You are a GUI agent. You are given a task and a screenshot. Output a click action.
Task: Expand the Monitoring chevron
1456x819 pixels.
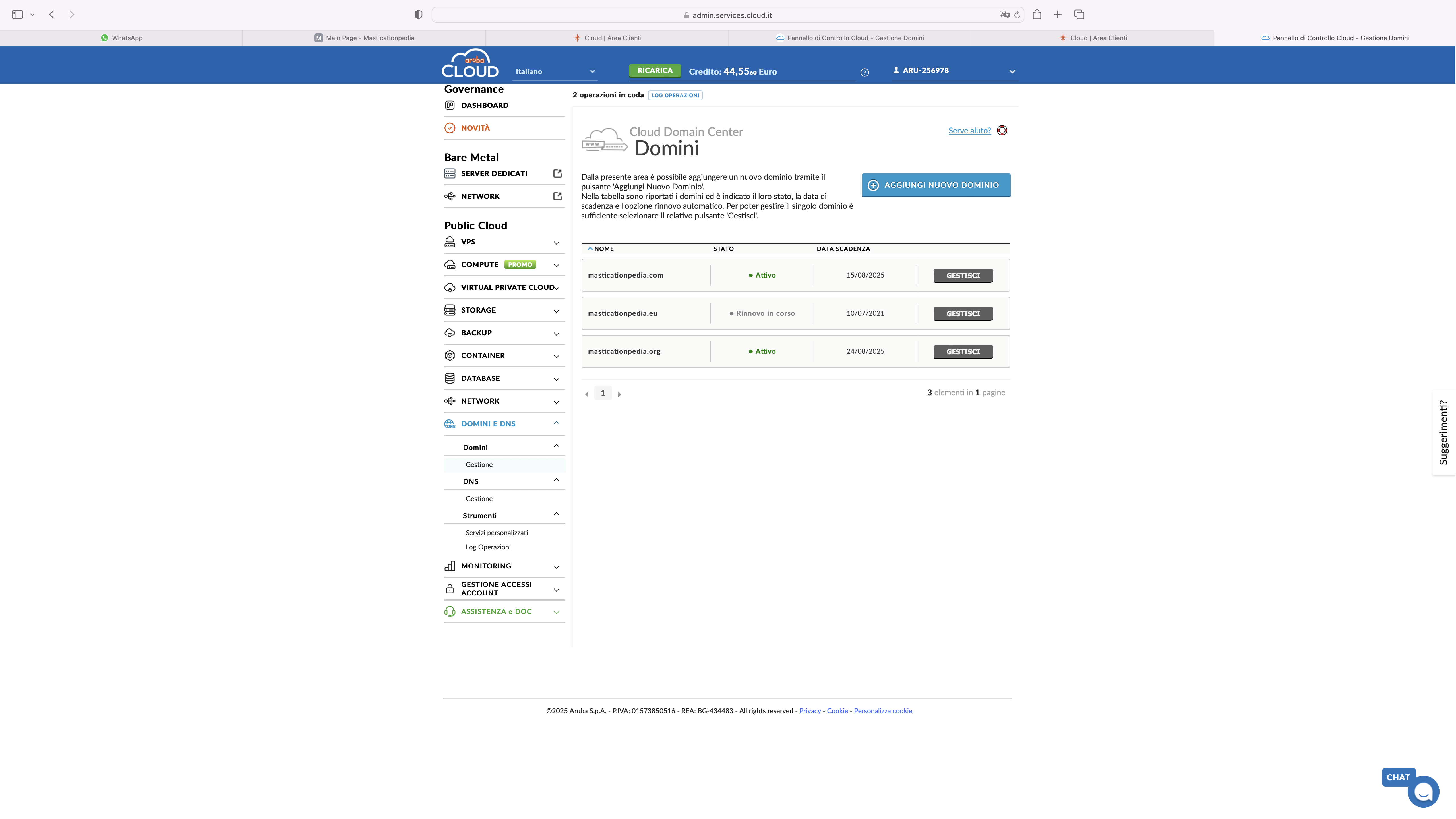pyautogui.click(x=556, y=567)
